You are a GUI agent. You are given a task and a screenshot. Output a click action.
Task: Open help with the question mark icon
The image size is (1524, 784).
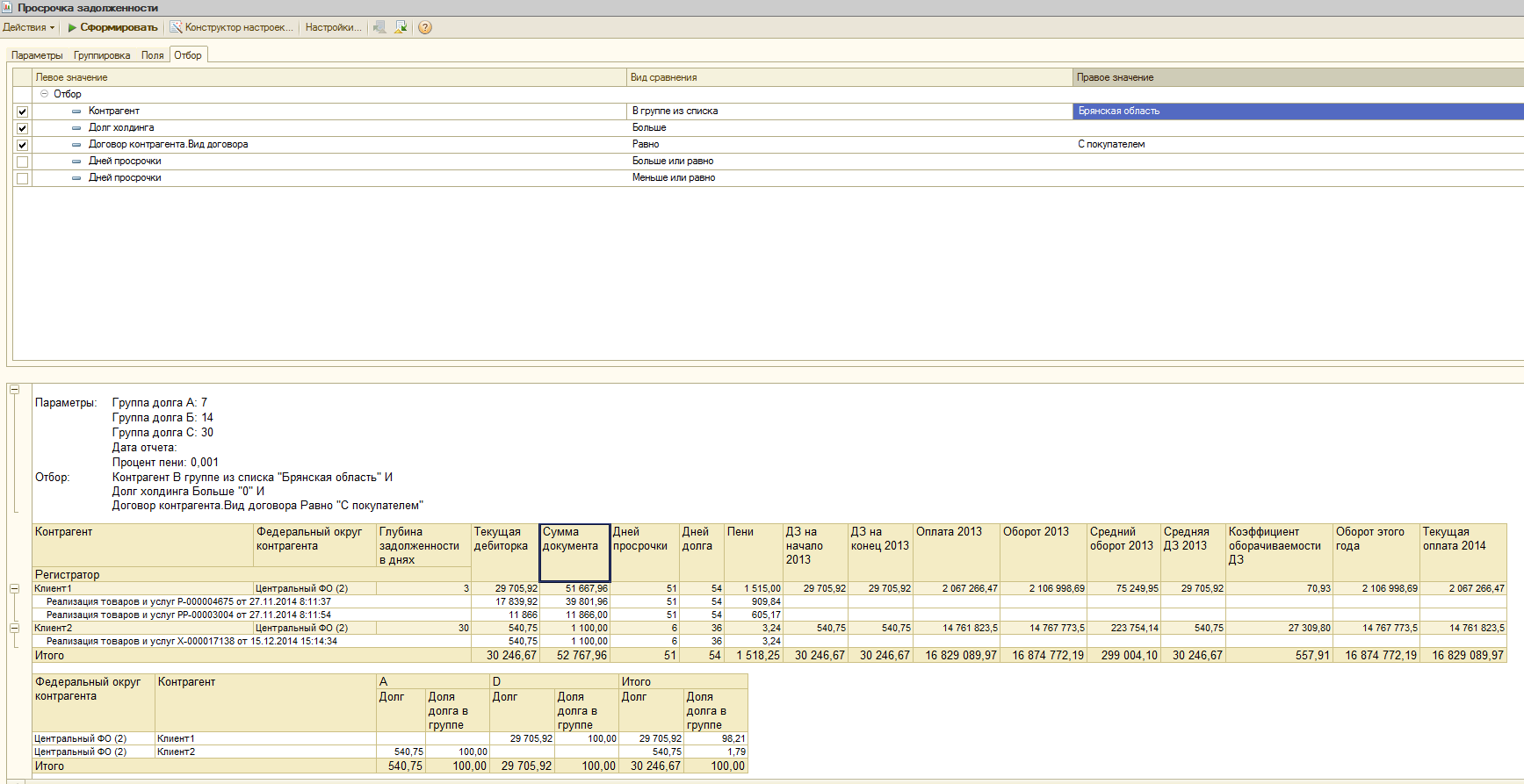coord(425,27)
